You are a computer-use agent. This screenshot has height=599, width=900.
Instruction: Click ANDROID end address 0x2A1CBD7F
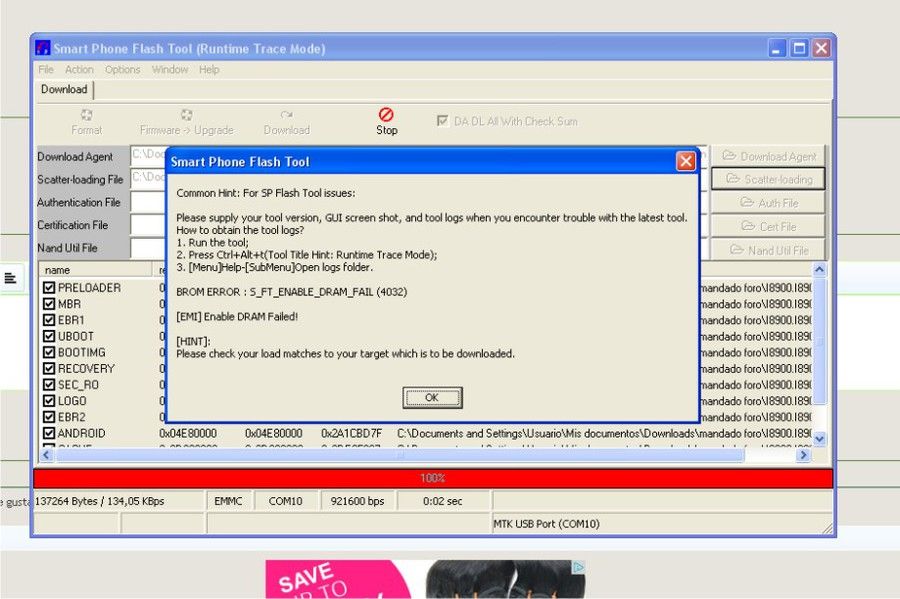pos(351,433)
